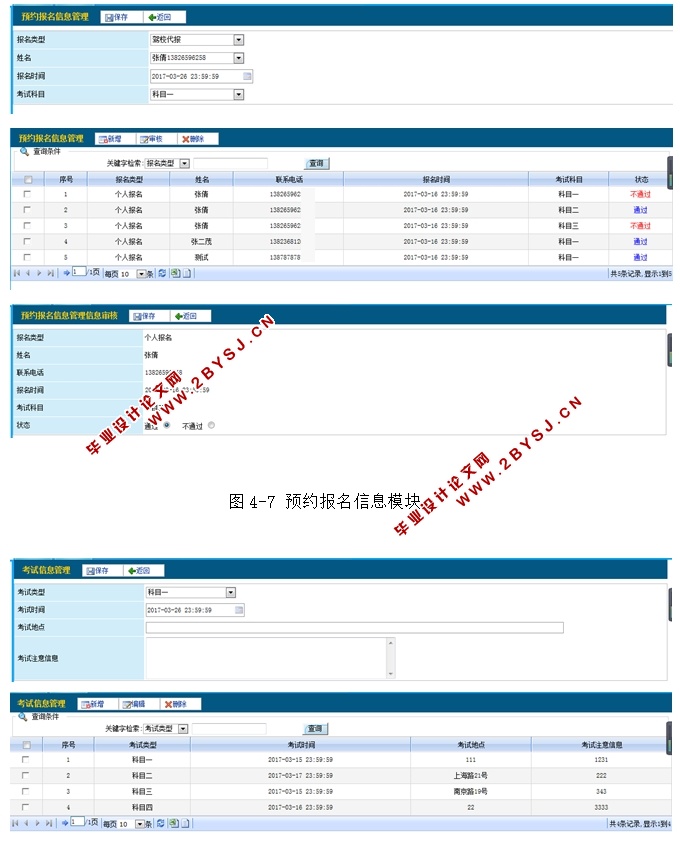Refresh the 考试信息 list with pager refresh icon

(160, 824)
